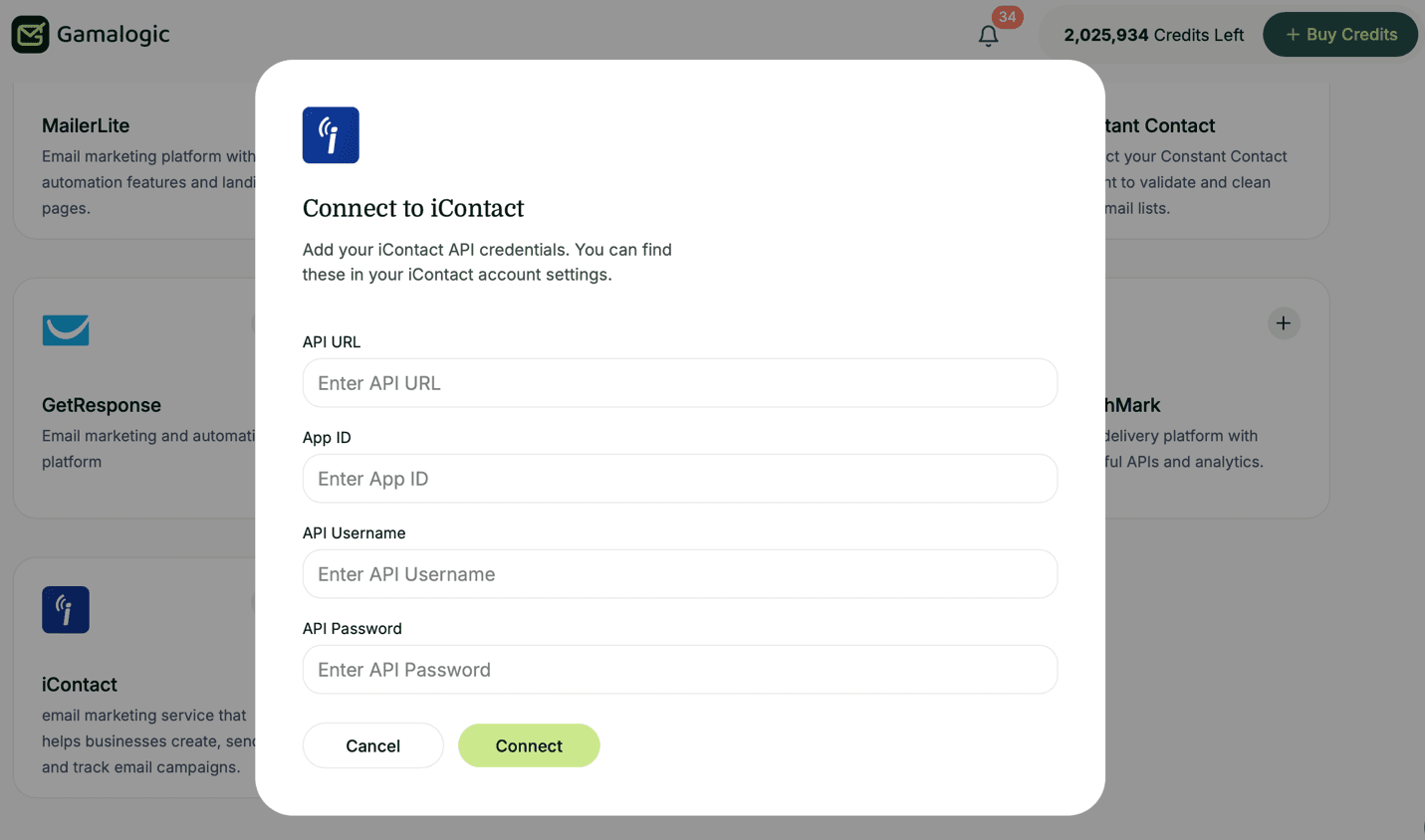1425x840 pixels.
Task: Cancel the iContact connection dialog
Action: point(372,745)
